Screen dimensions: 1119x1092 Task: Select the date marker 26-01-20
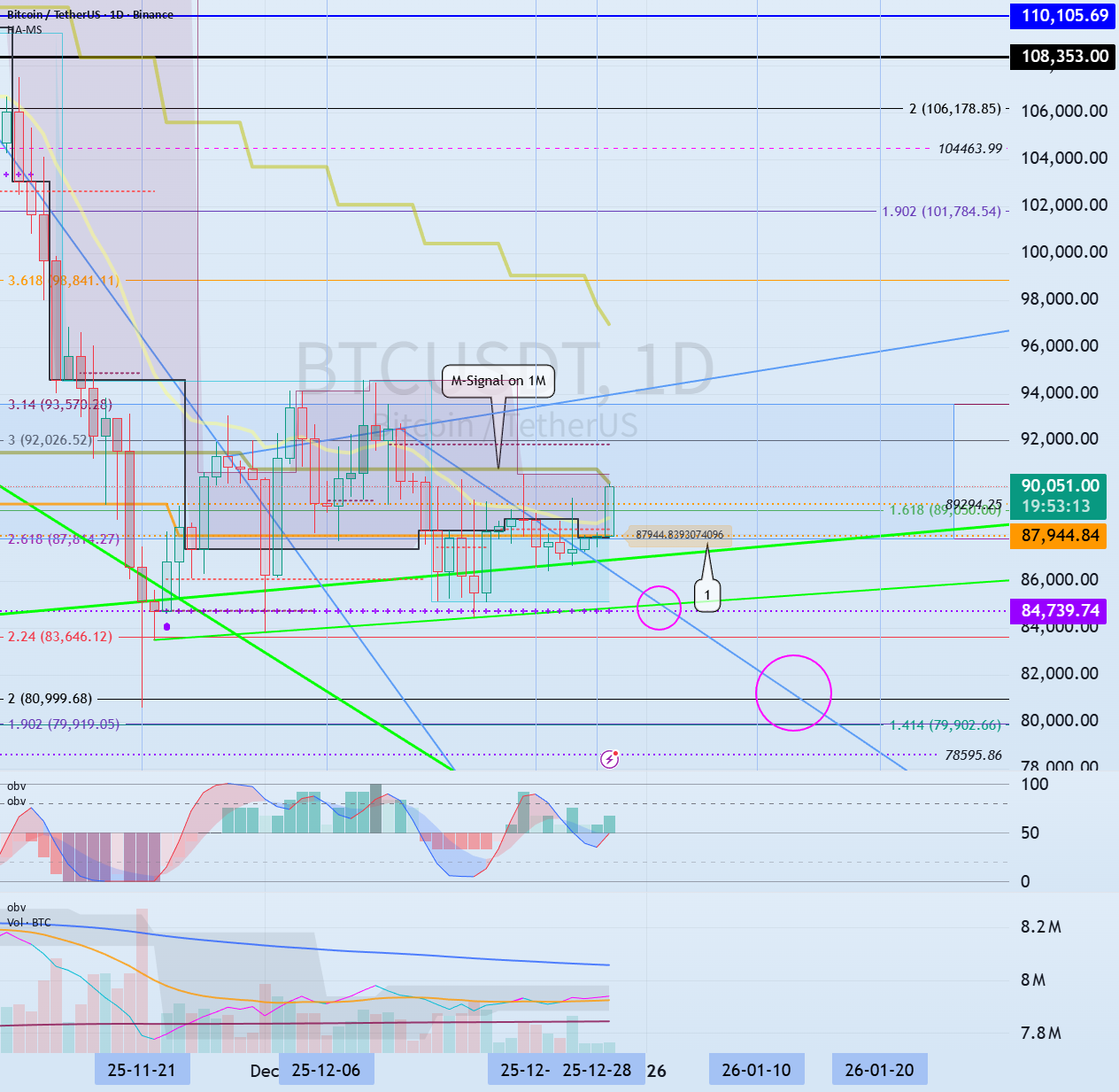tap(880, 1070)
